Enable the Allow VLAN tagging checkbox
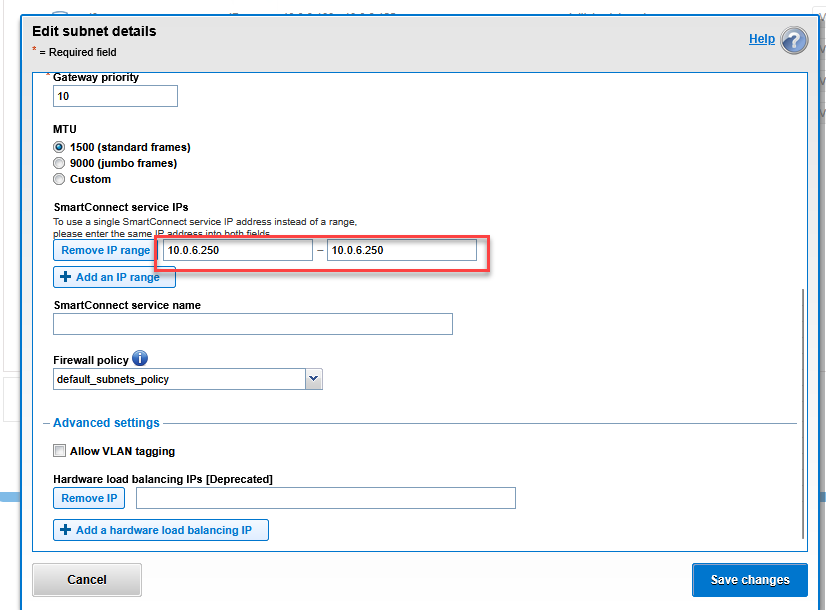Image resolution: width=826 pixels, height=610 pixels. coord(58,450)
